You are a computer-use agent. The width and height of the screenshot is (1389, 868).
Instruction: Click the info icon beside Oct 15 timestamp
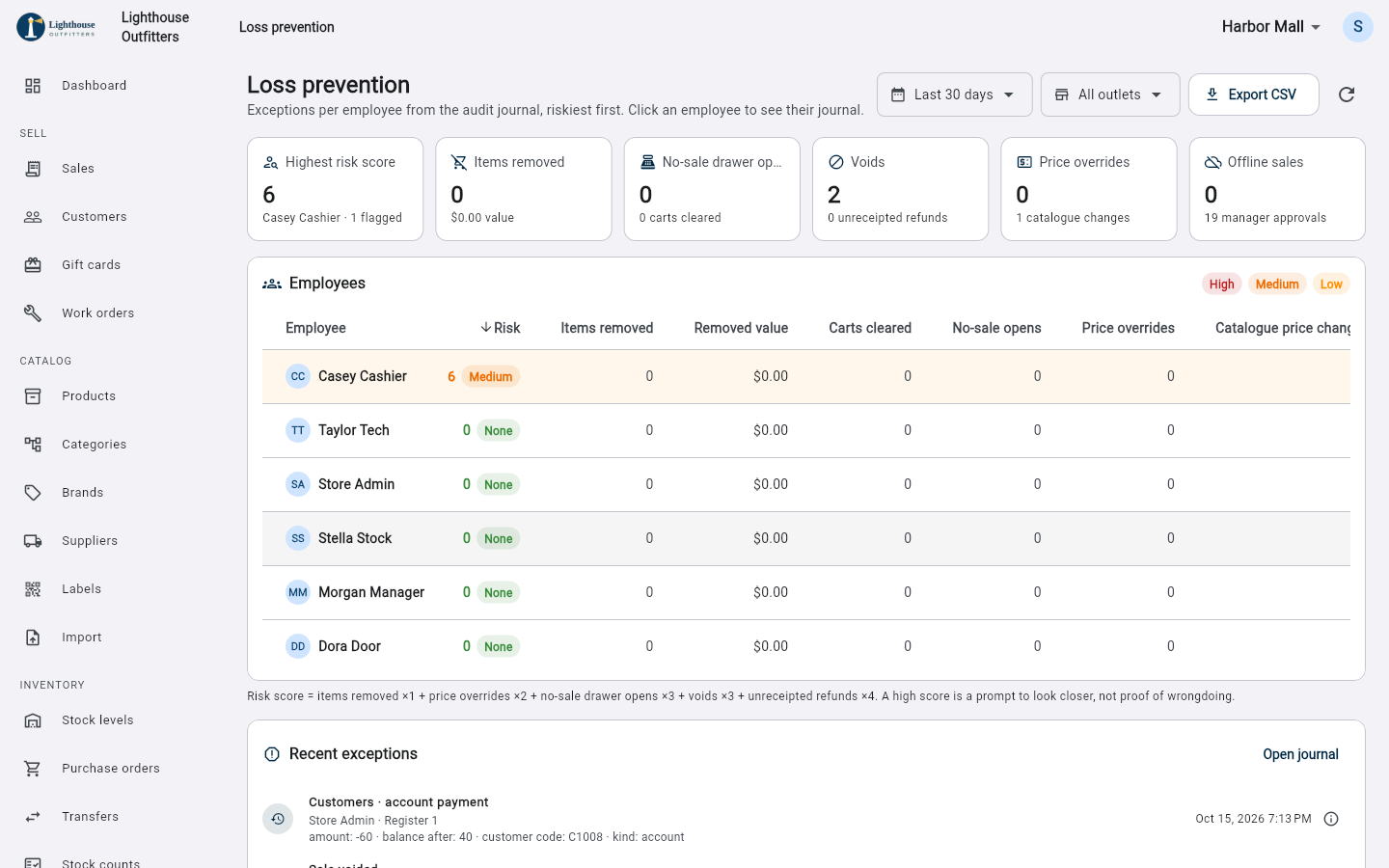pyautogui.click(x=1331, y=819)
